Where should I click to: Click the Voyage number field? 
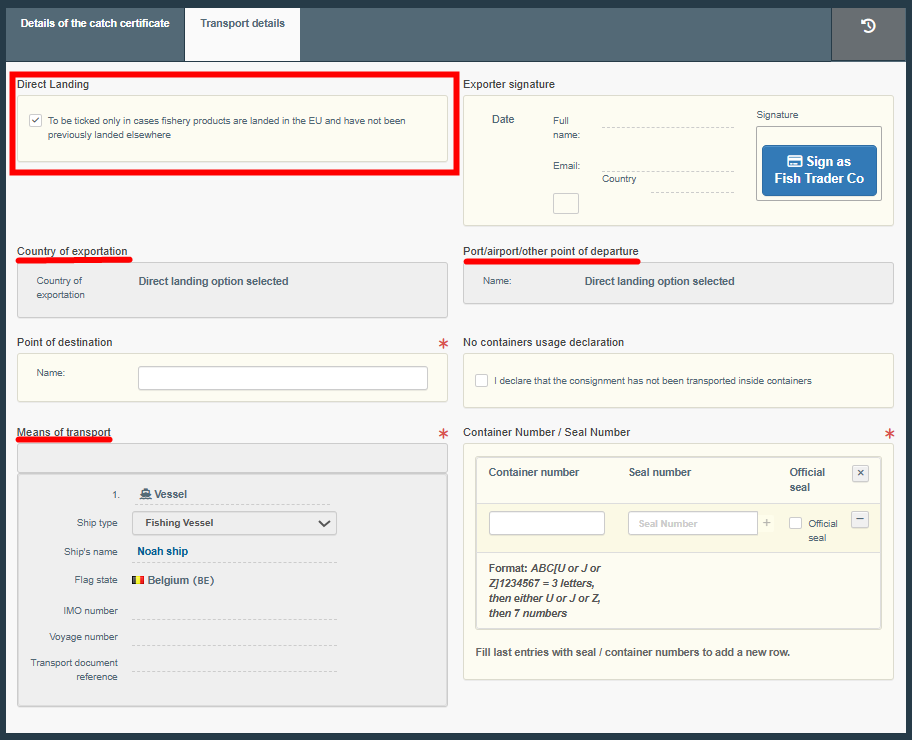tap(234, 637)
